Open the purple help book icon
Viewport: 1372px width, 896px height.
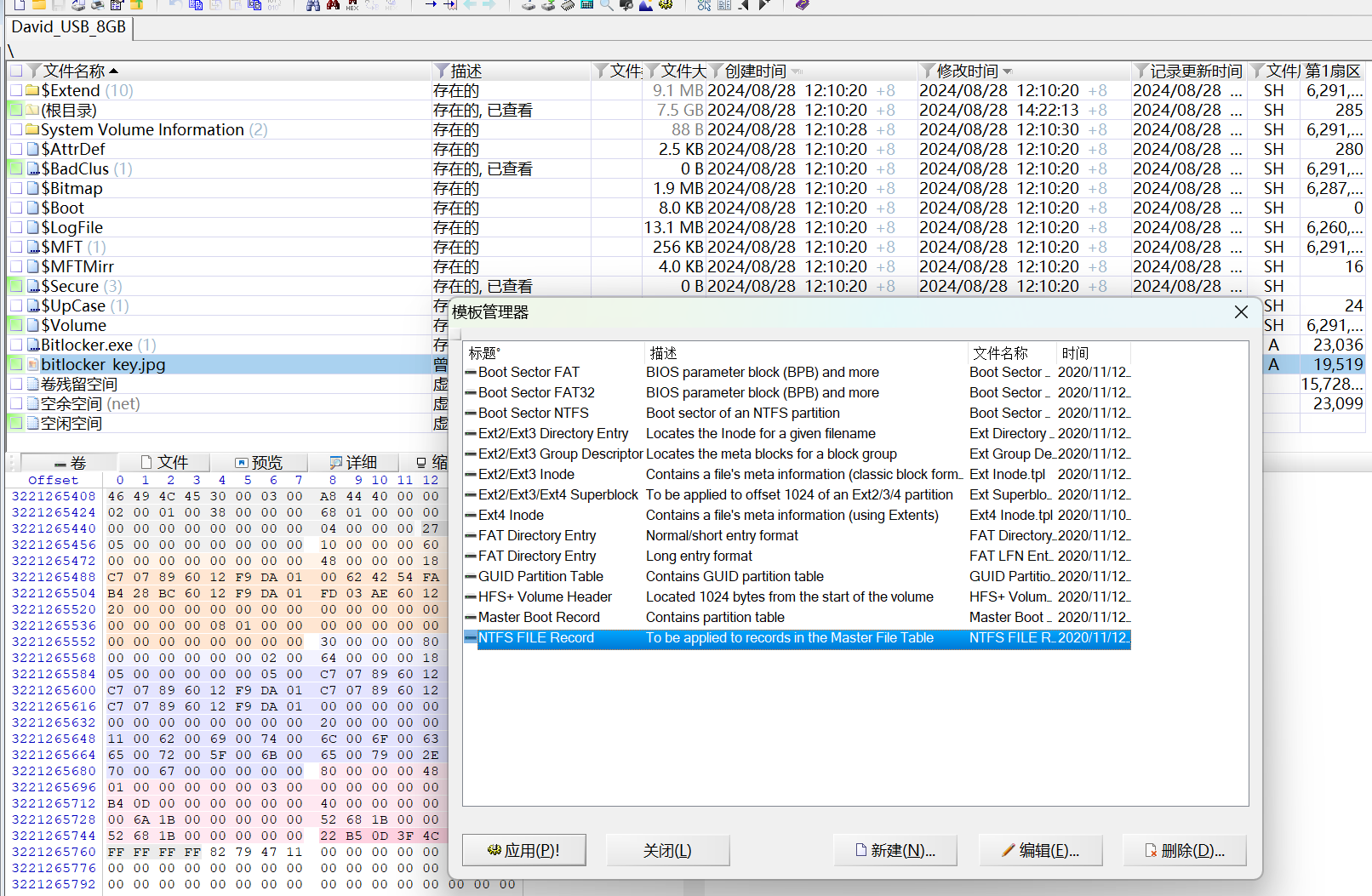click(x=802, y=4)
